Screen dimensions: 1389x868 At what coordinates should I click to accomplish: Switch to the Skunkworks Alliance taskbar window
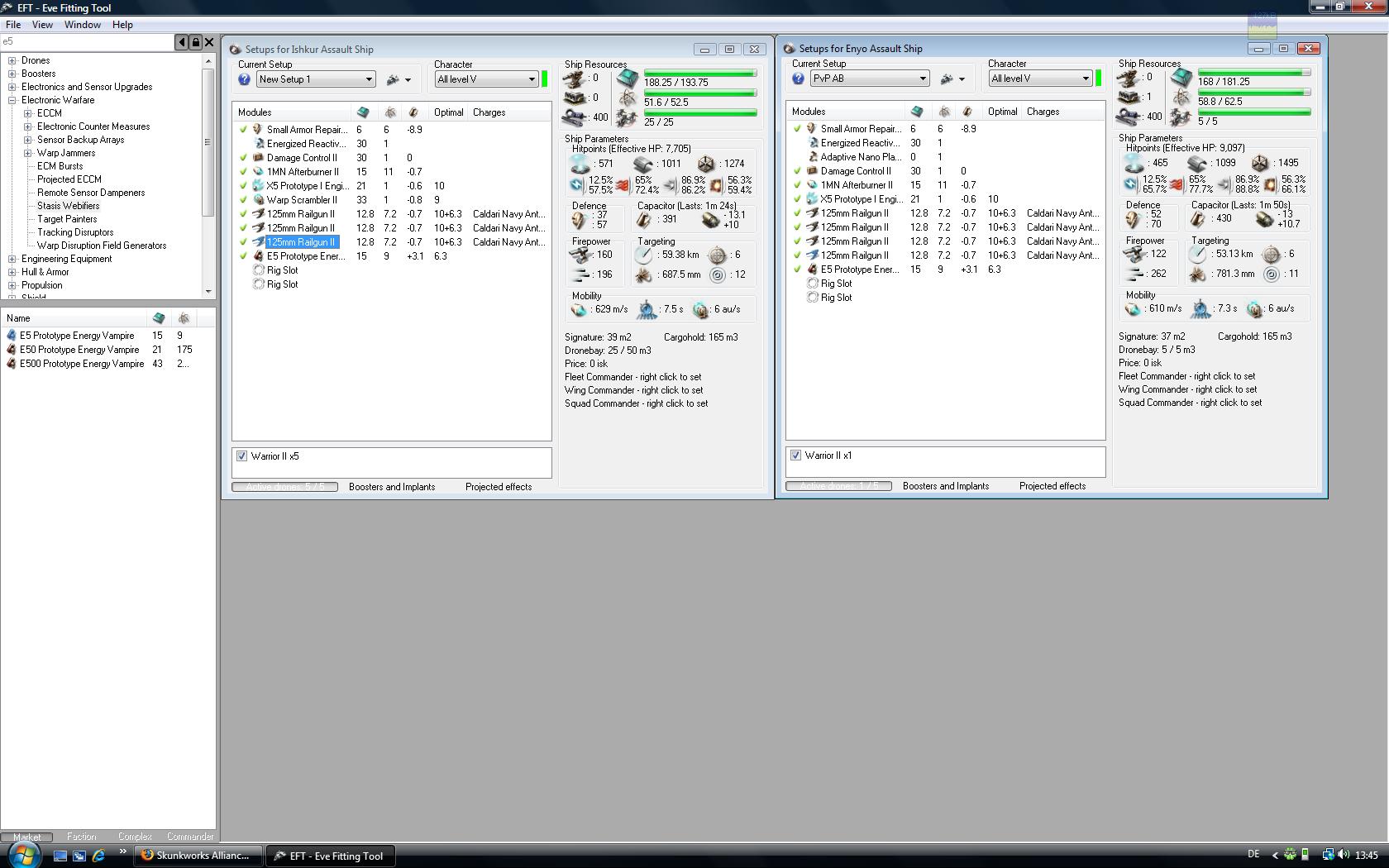point(198,856)
